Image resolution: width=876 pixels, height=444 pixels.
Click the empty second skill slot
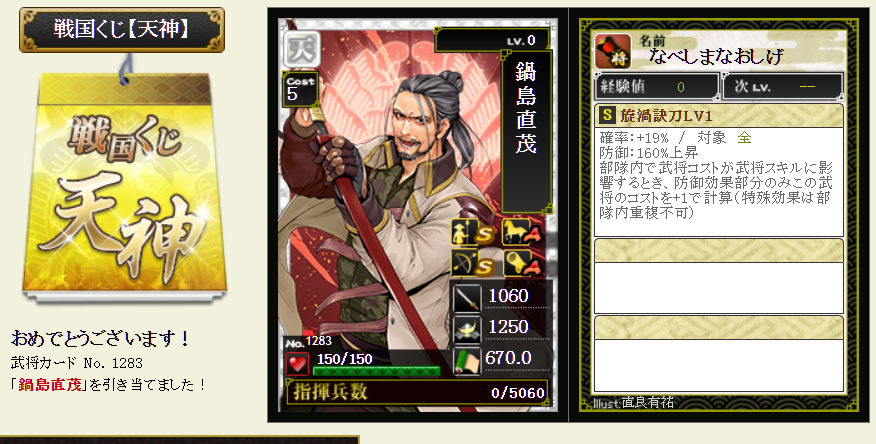pos(718,276)
